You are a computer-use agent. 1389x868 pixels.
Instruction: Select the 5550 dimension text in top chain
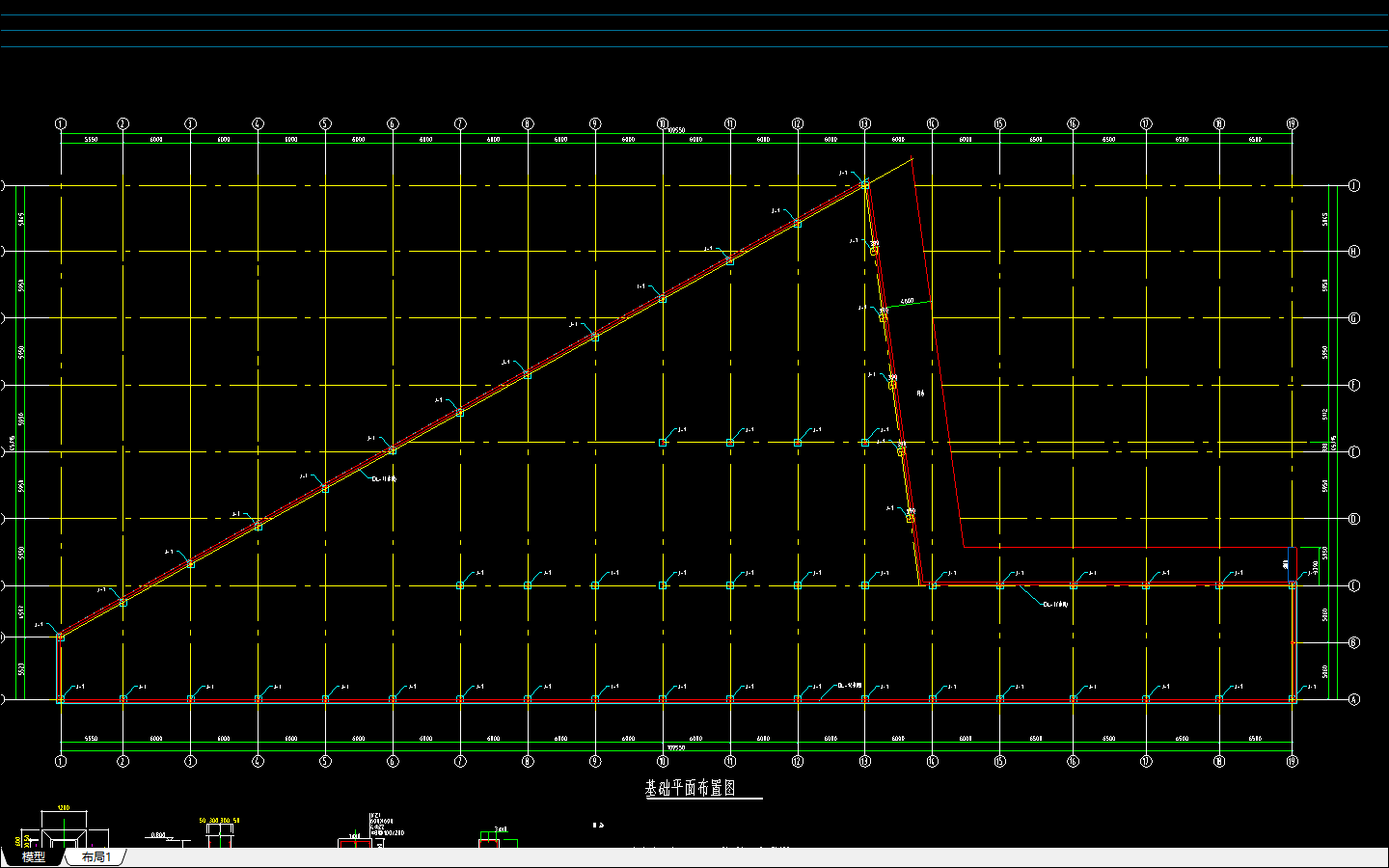tap(91, 140)
